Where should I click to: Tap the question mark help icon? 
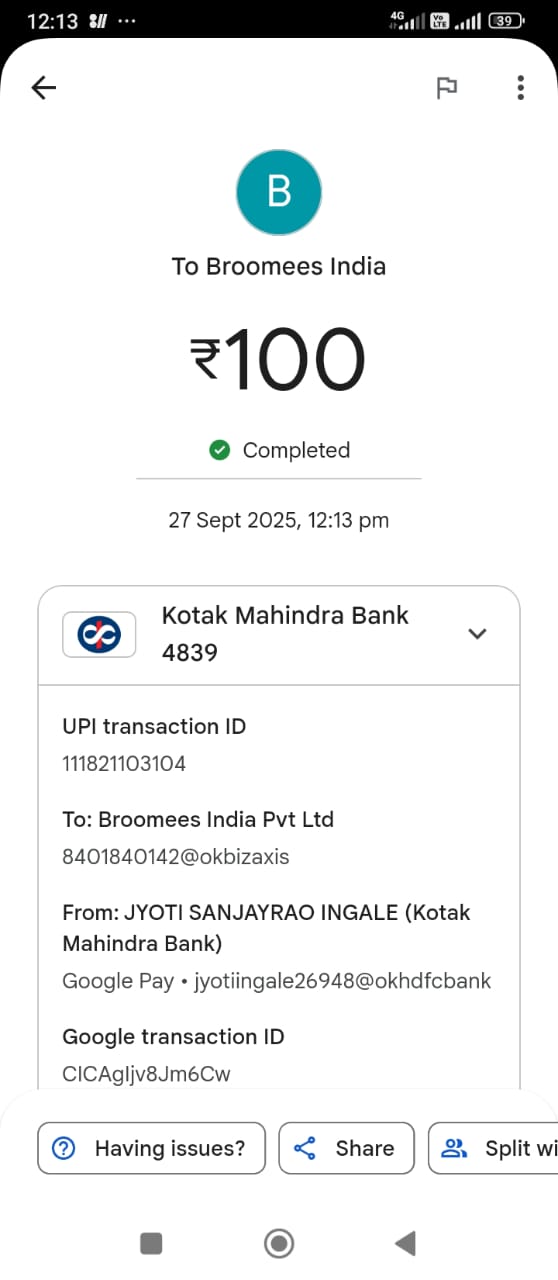(x=64, y=1148)
